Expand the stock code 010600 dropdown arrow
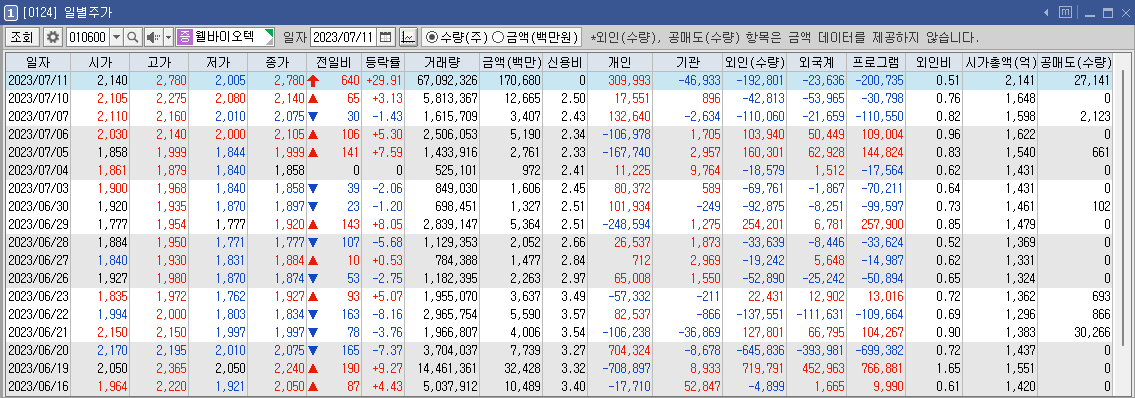Screen dimensions: 1135x398 (116, 37)
